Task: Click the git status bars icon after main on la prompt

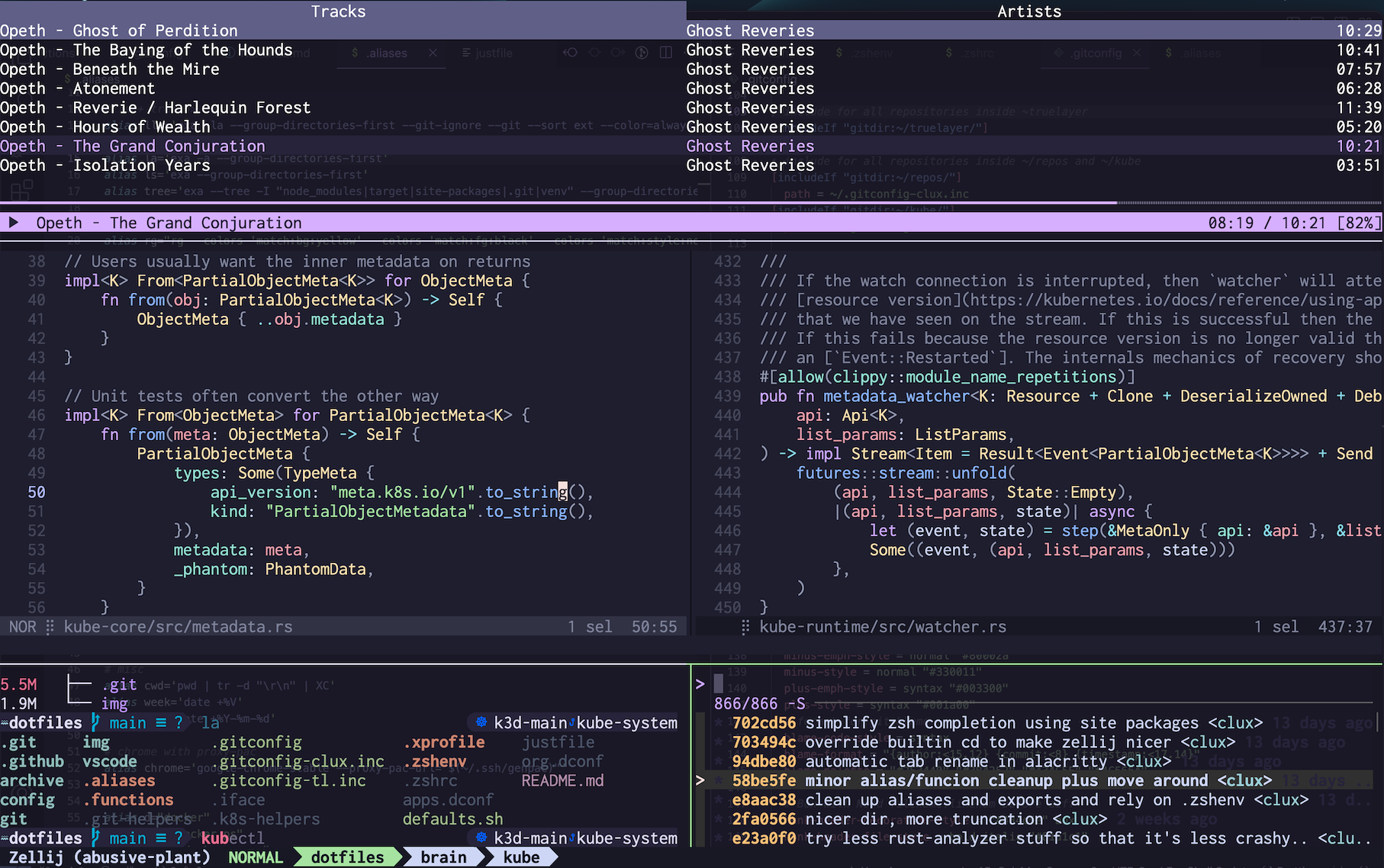Action: (x=161, y=722)
